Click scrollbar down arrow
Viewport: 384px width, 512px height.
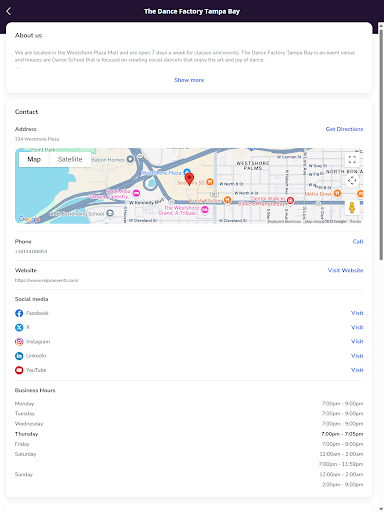click(381, 509)
